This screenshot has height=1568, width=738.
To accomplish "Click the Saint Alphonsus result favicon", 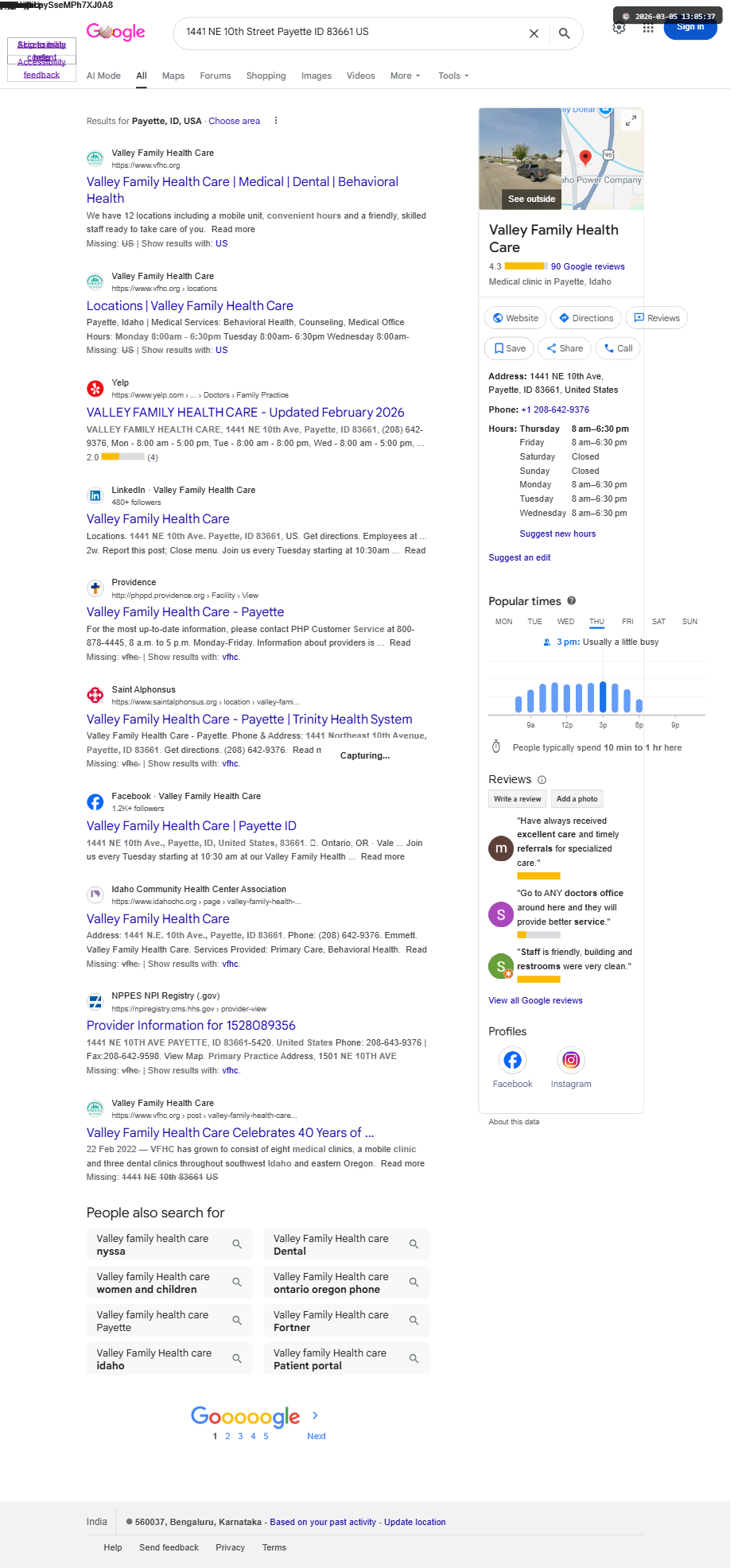I will click(95, 695).
